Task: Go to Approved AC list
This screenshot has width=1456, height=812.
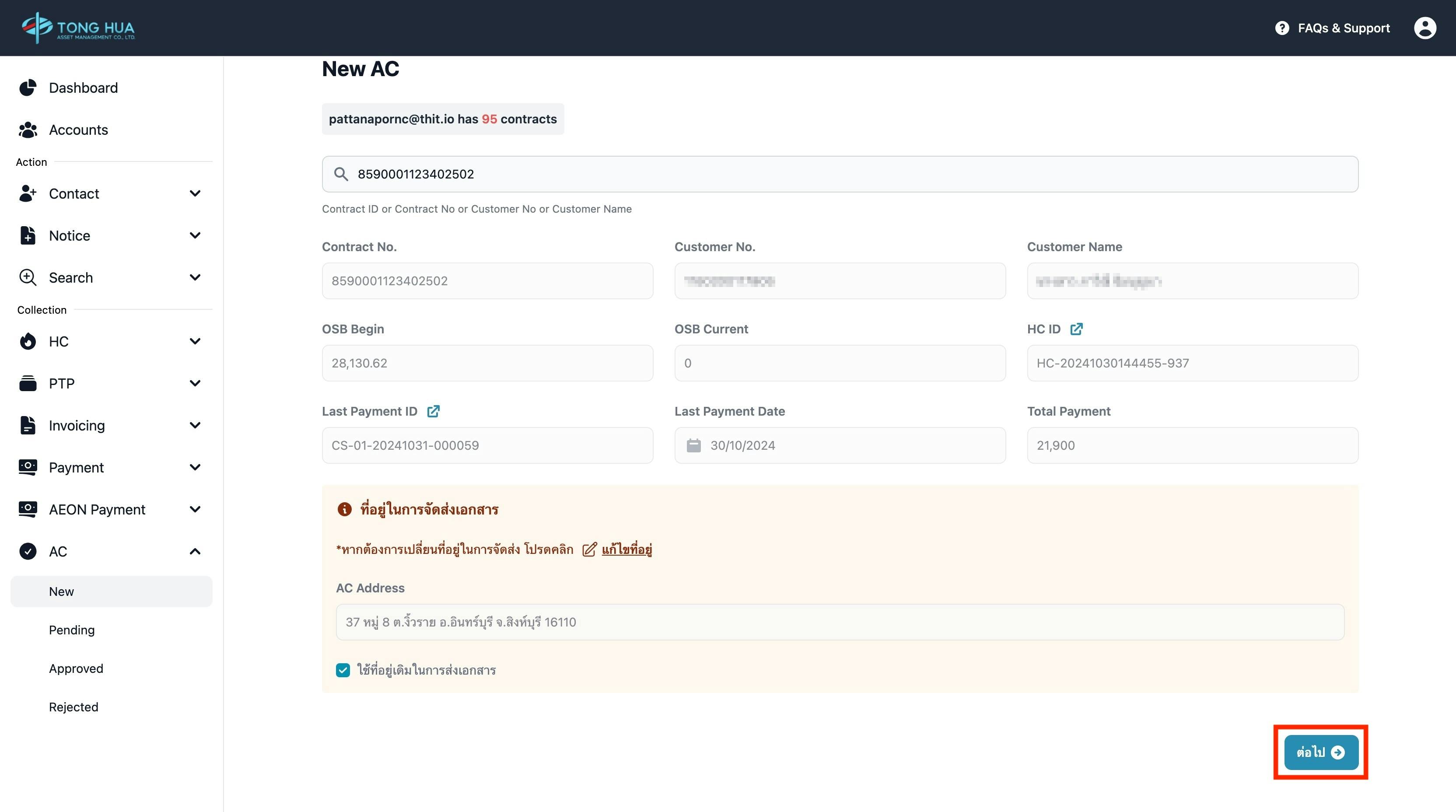Action: pos(76,668)
